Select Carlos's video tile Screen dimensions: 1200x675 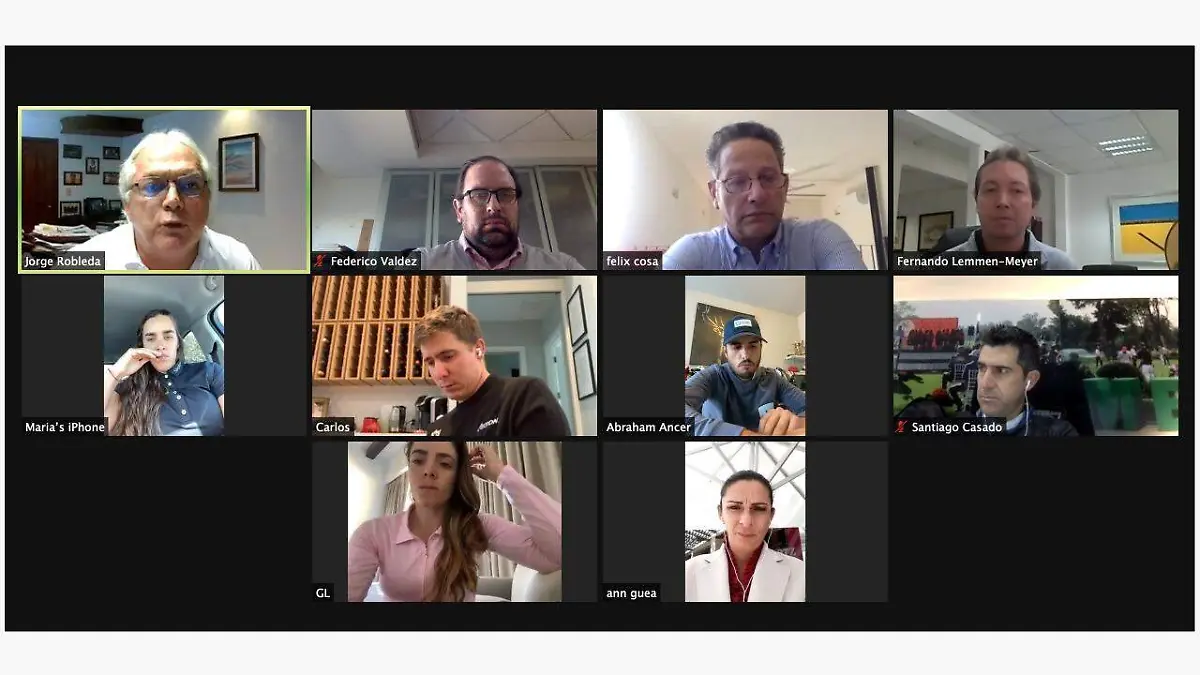point(454,356)
